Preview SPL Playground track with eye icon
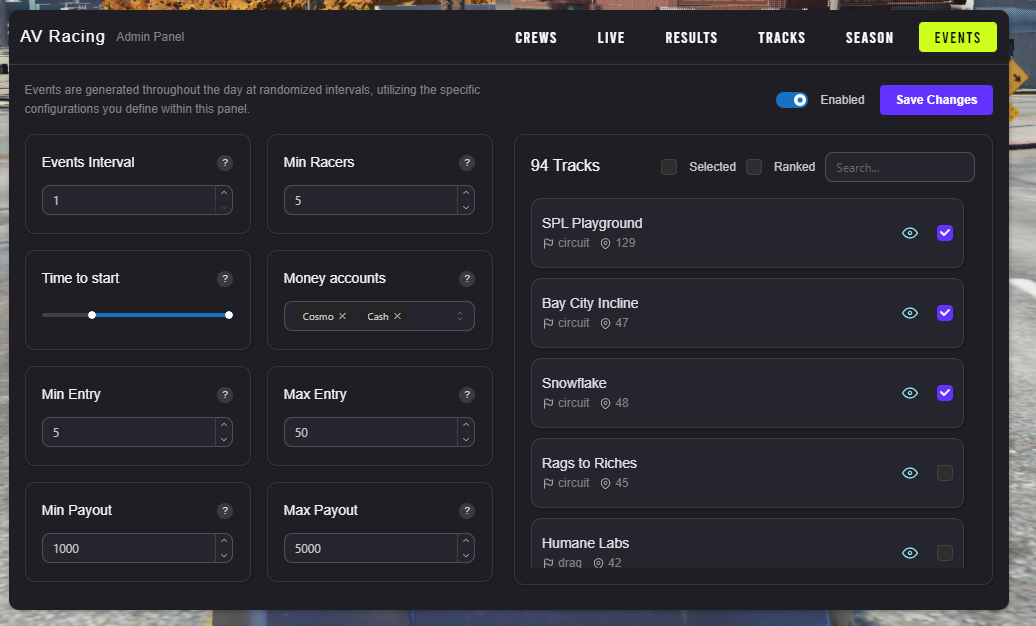Image resolution: width=1036 pixels, height=626 pixels. 910,233
